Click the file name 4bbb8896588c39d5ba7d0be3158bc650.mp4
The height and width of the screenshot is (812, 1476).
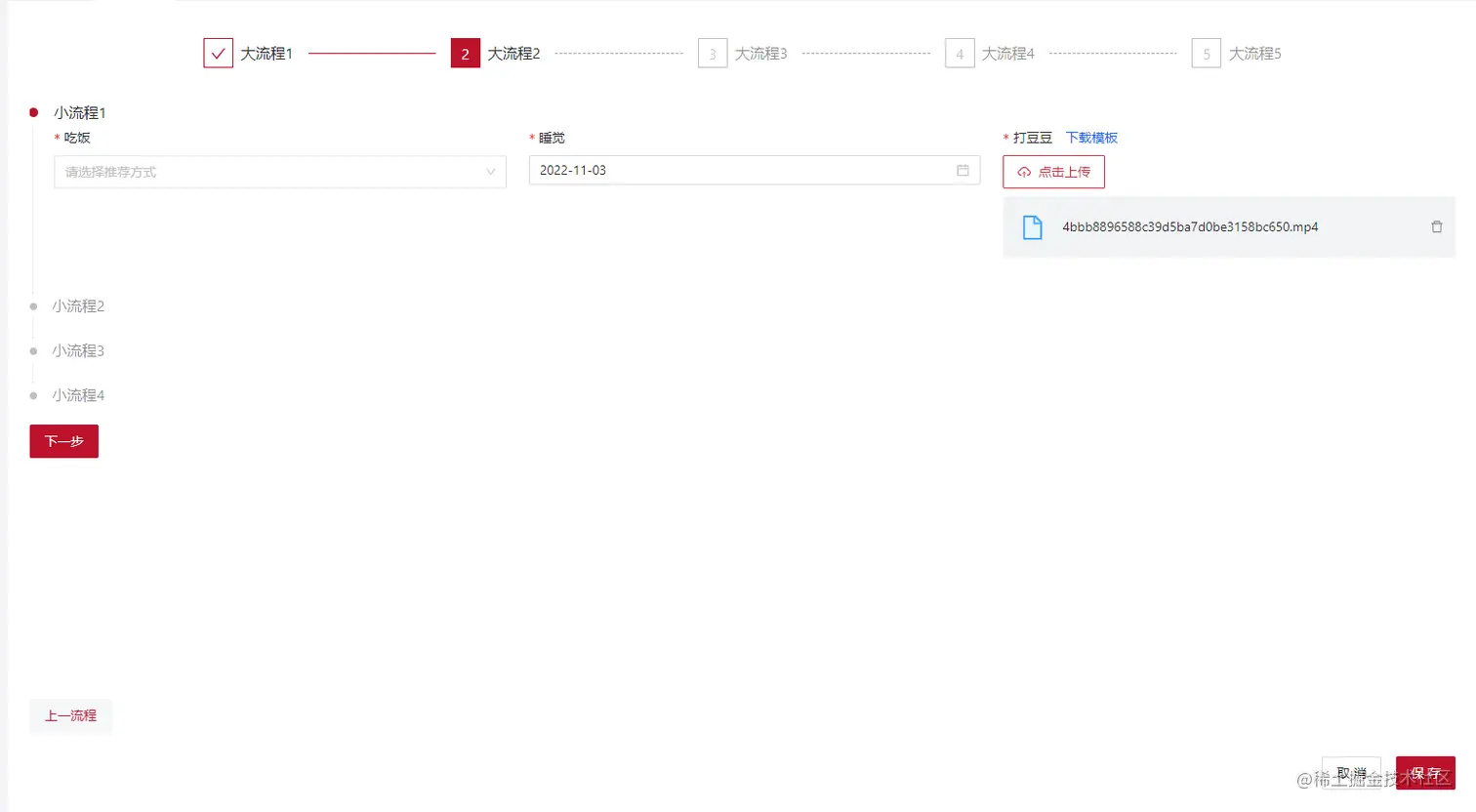pyautogui.click(x=1190, y=226)
